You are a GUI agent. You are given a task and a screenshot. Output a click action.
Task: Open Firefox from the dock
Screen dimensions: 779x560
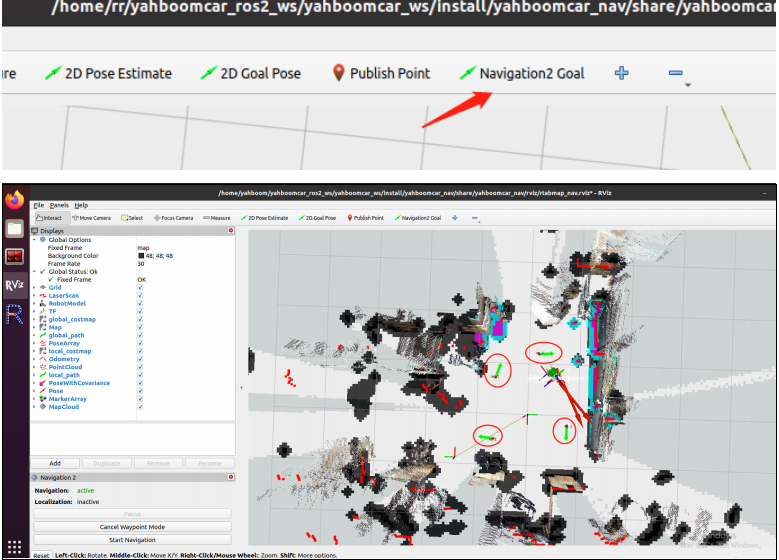[14, 200]
